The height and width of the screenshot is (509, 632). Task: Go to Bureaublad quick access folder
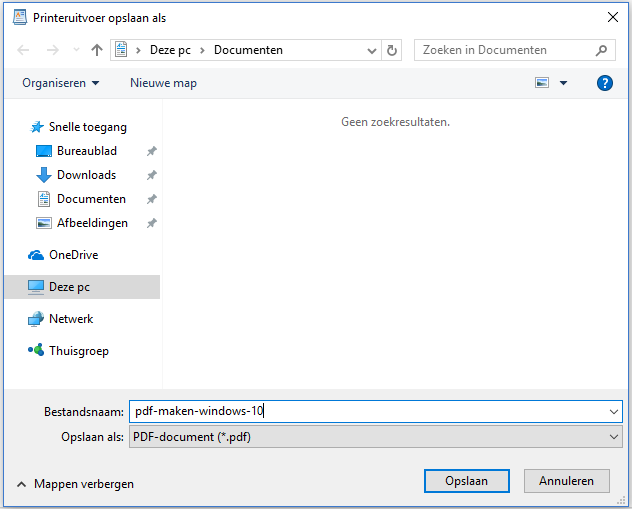[86, 151]
